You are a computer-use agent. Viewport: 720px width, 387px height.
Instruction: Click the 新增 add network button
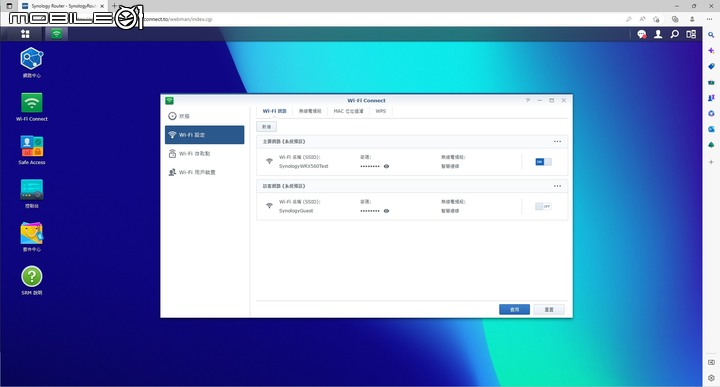pos(266,127)
